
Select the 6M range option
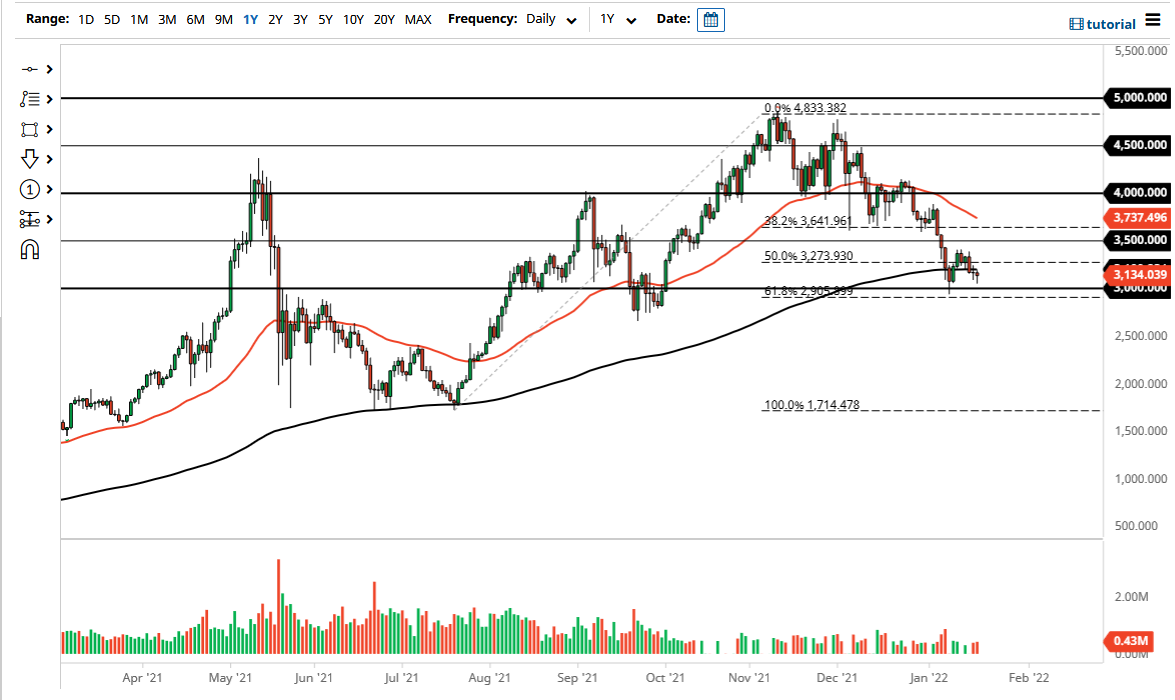pos(194,19)
